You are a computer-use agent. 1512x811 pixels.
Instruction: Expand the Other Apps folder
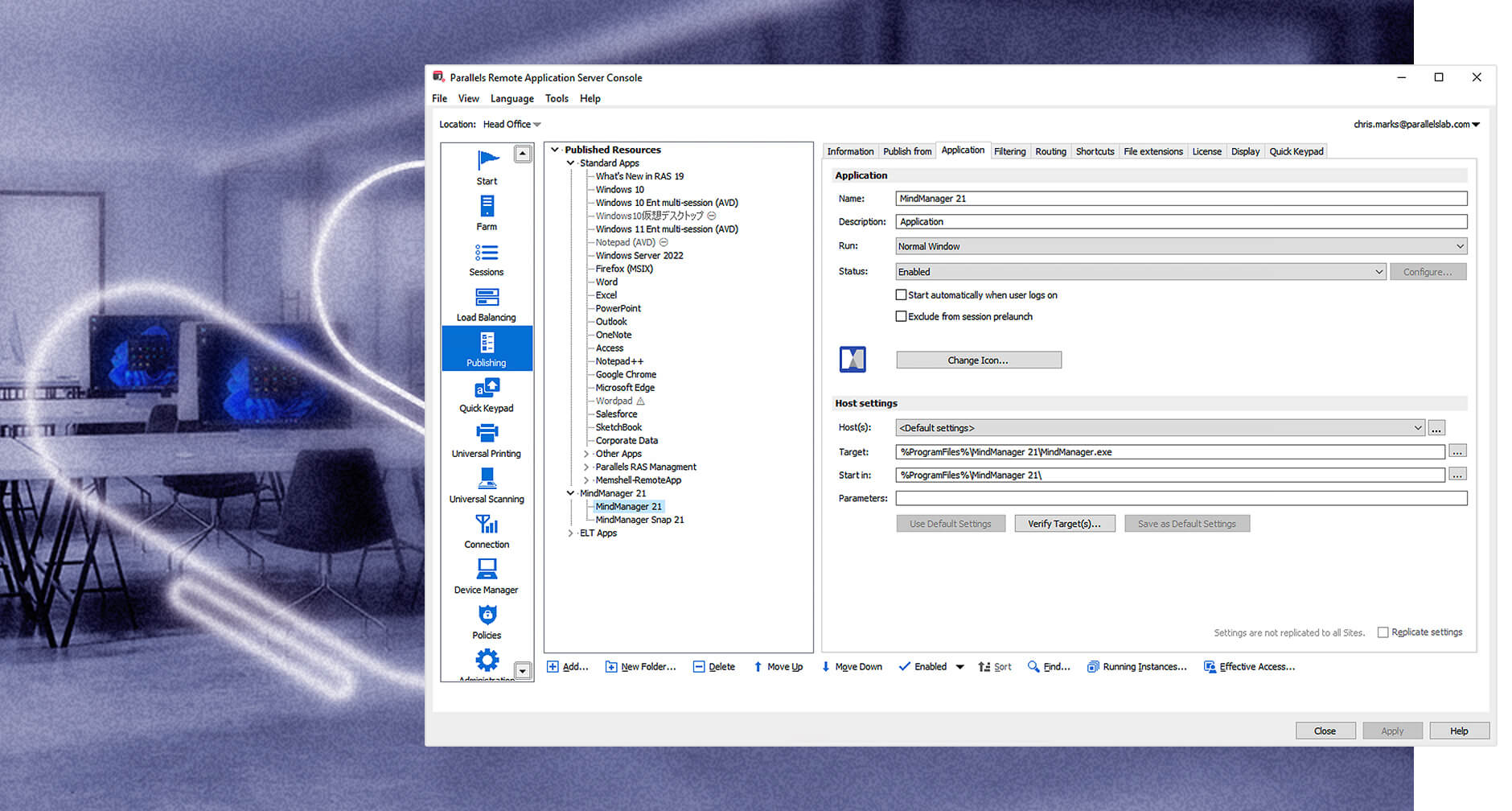[585, 453]
